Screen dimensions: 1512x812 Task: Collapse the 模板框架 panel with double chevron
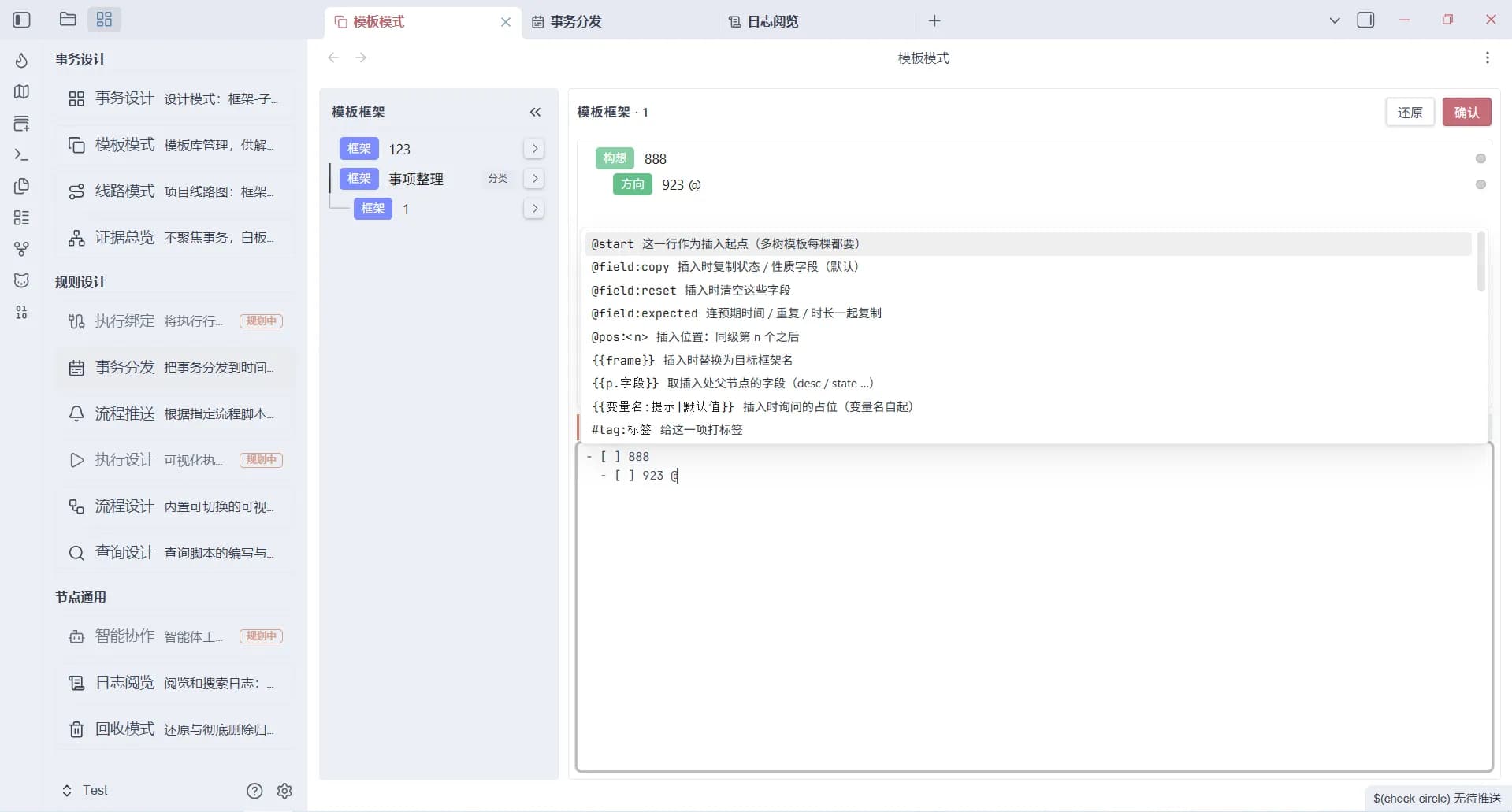pos(535,112)
